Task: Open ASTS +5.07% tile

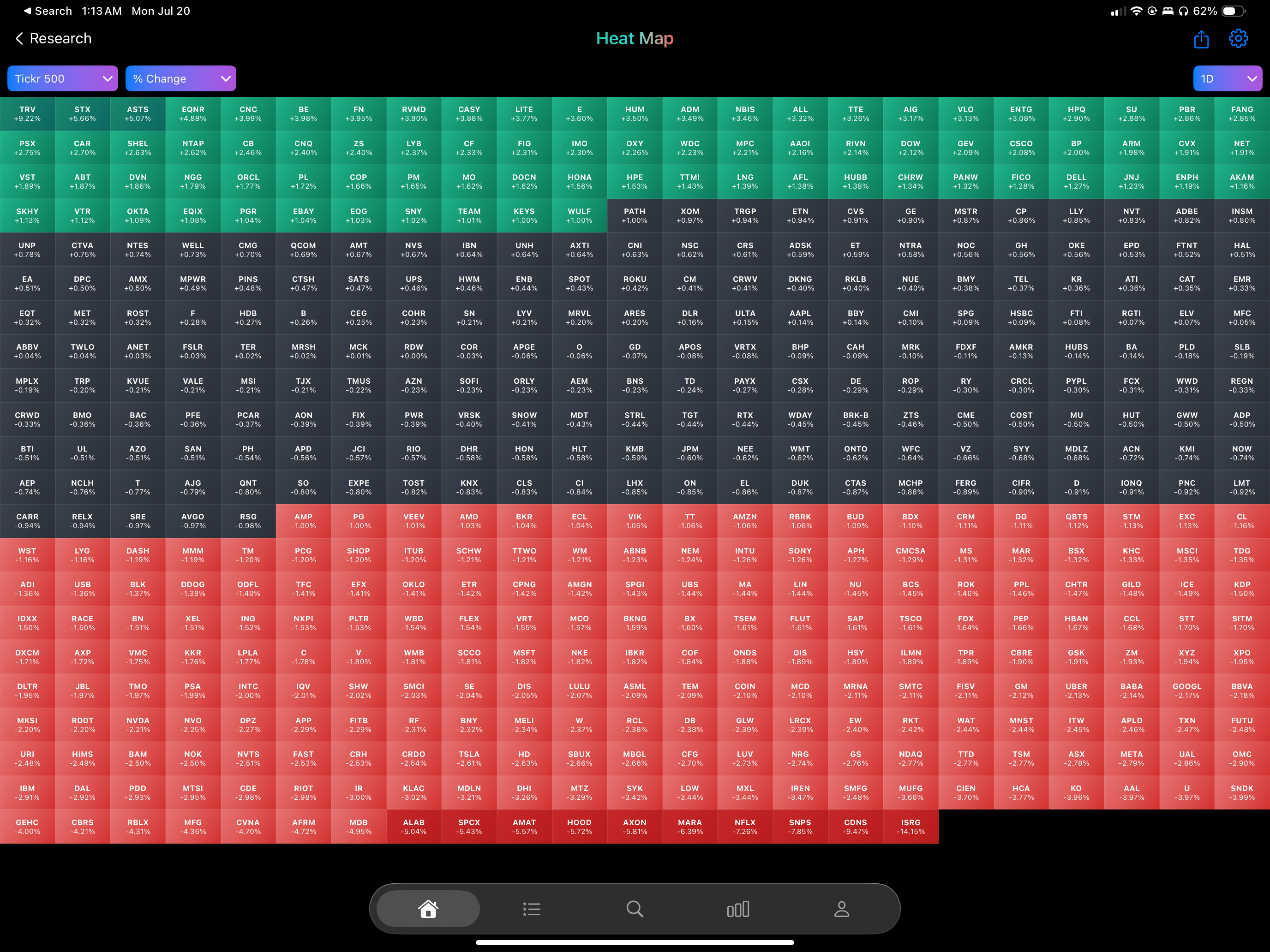Action: coord(138,114)
